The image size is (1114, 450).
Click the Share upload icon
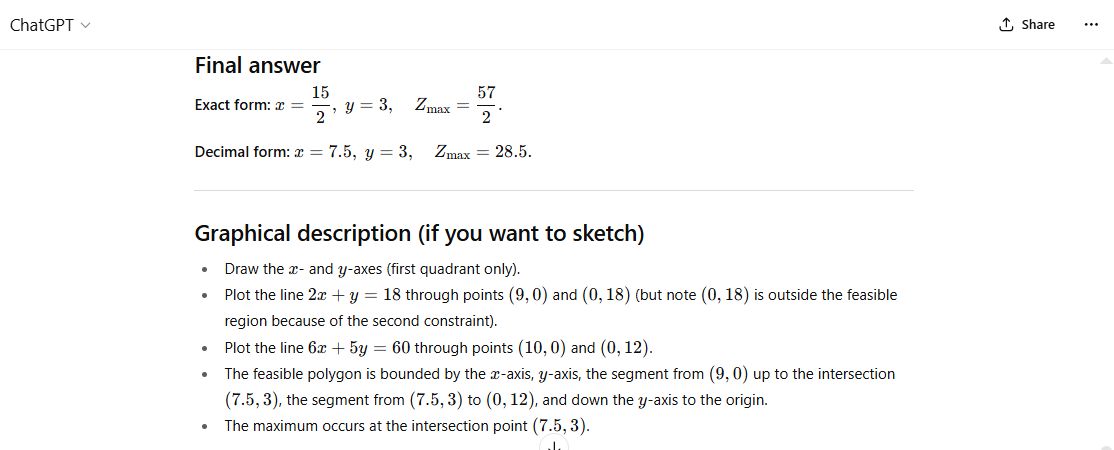[x=1006, y=25]
